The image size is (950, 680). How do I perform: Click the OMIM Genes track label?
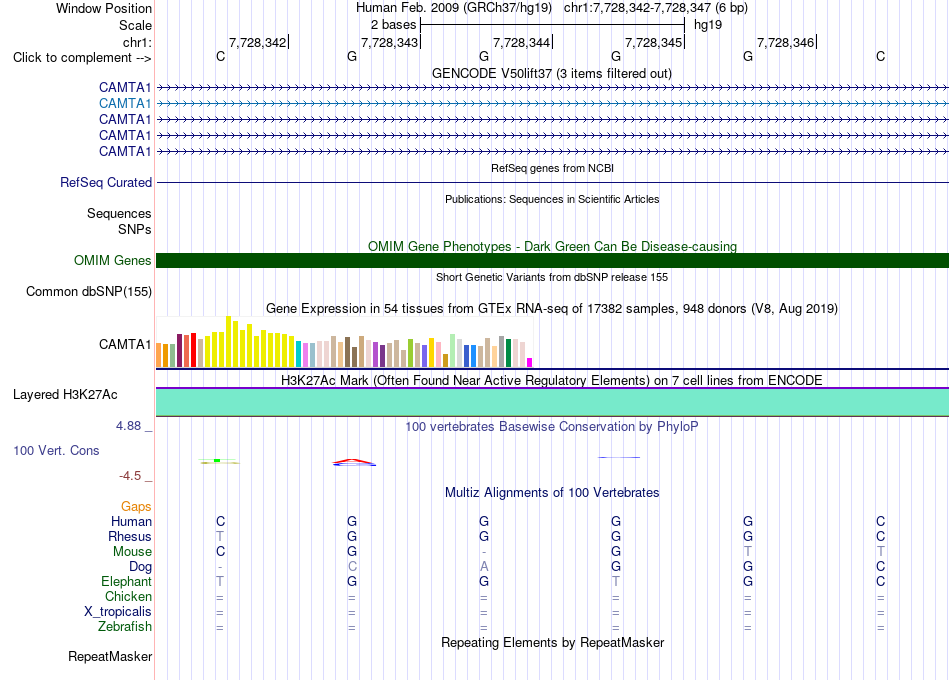(x=113, y=261)
